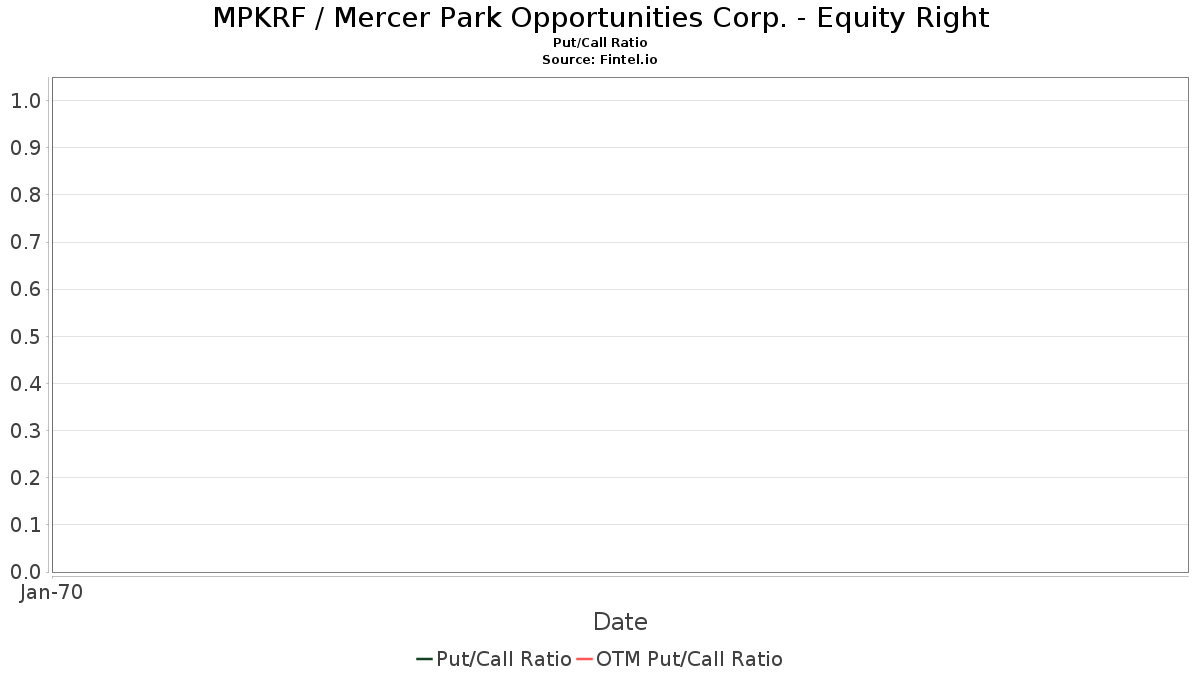Click the 0.6 y-axis tick label

[25, 289]
